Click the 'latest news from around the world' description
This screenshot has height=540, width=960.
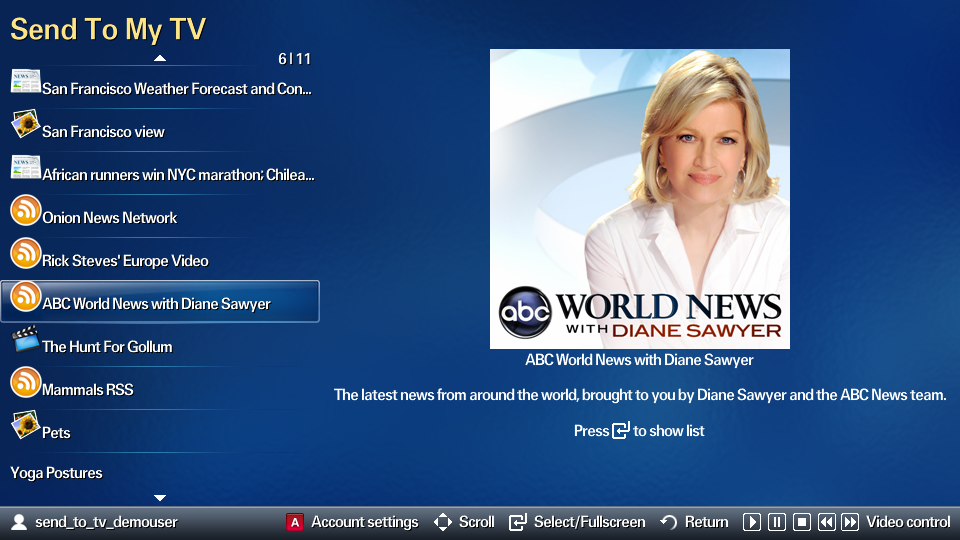click(640, 395)
